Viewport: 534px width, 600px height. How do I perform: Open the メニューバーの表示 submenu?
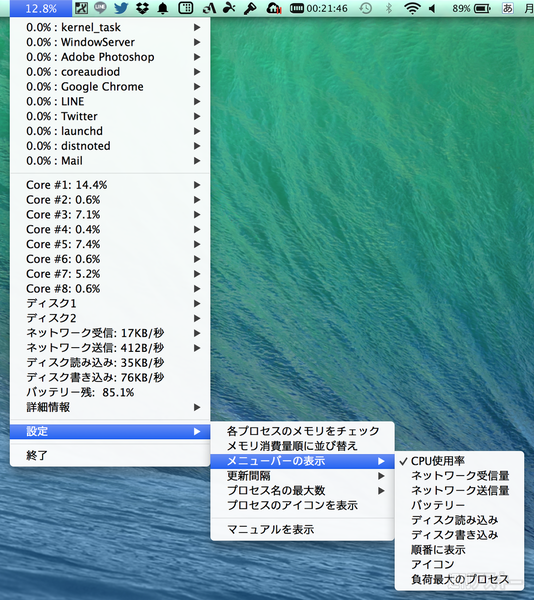pos(302,461)
